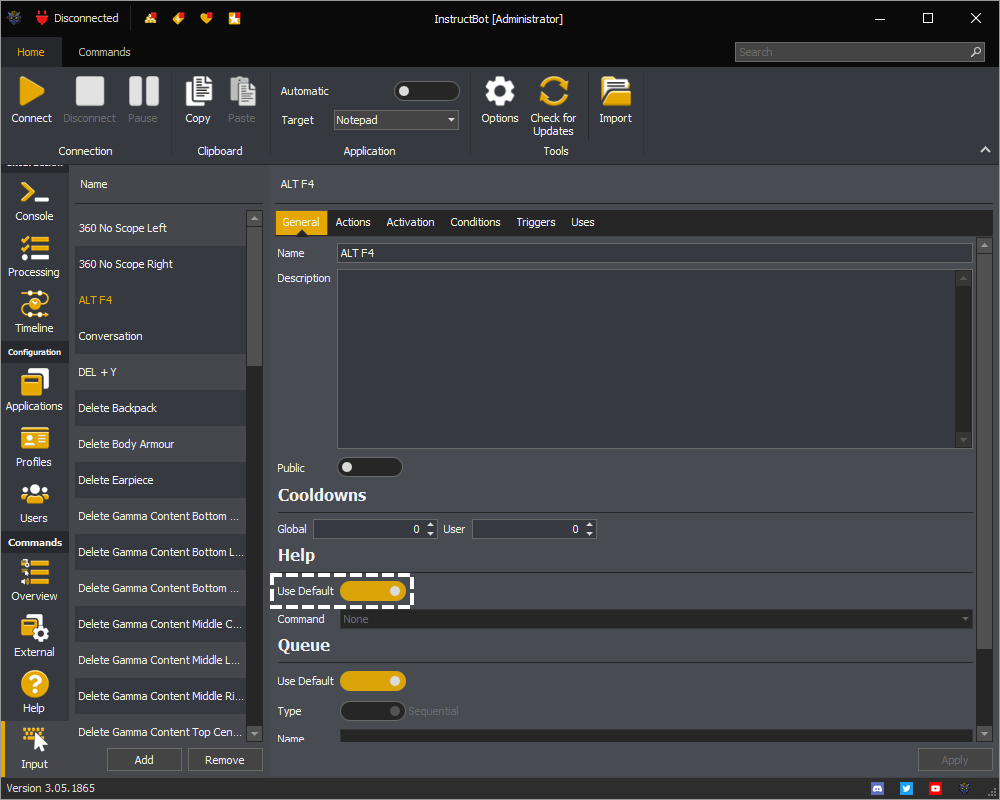
Task: Decrease the User cooldown value
Action: pos(589,533)
